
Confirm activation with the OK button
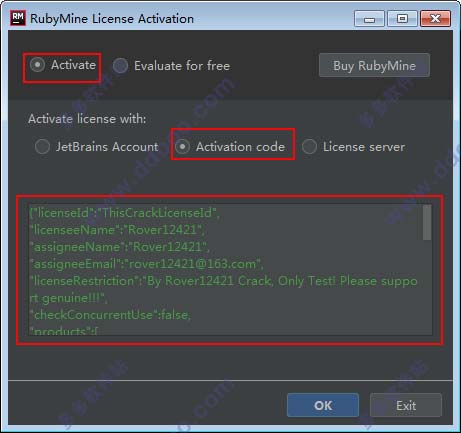click(x=323, y=405)
